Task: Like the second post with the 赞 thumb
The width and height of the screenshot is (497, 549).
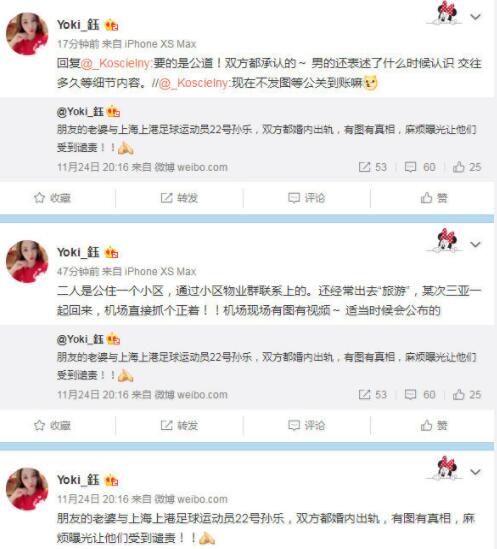Action: tap(434, 425)
